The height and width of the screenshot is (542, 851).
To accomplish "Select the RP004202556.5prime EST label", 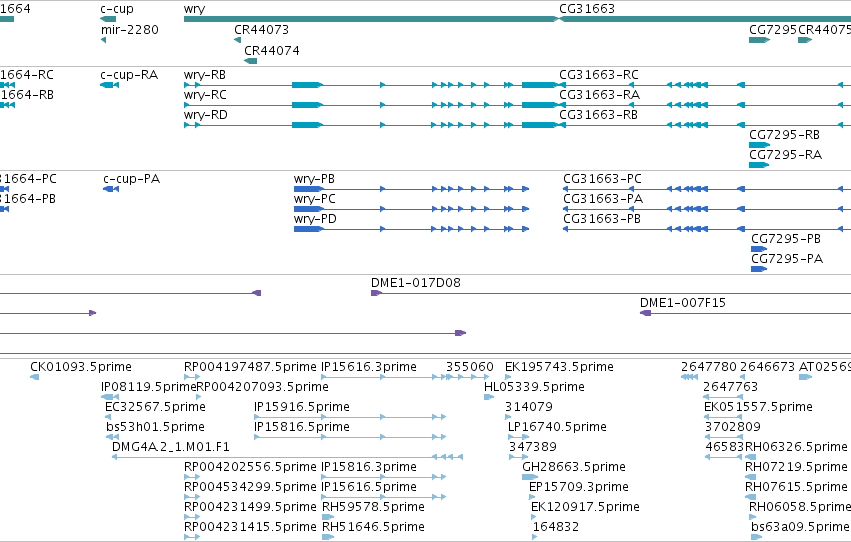I will tap(250, 467).
